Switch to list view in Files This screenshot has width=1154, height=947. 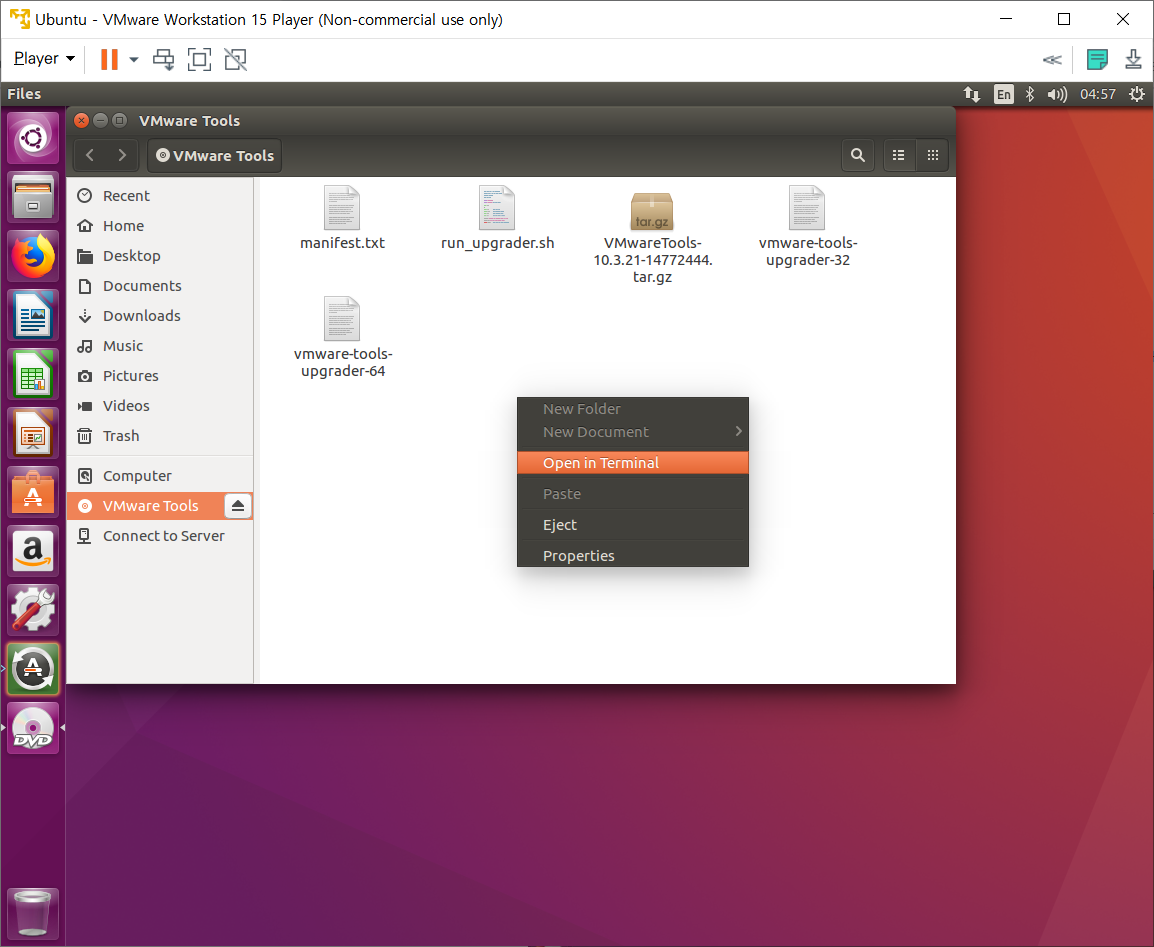(899, 155)
